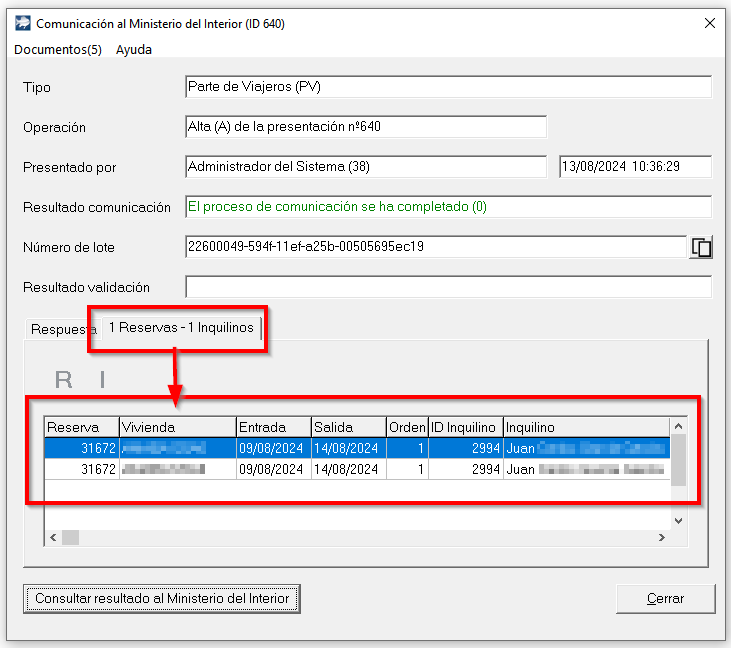Click the Inquilino column header
731x648 pixels.
coord(585,427)
